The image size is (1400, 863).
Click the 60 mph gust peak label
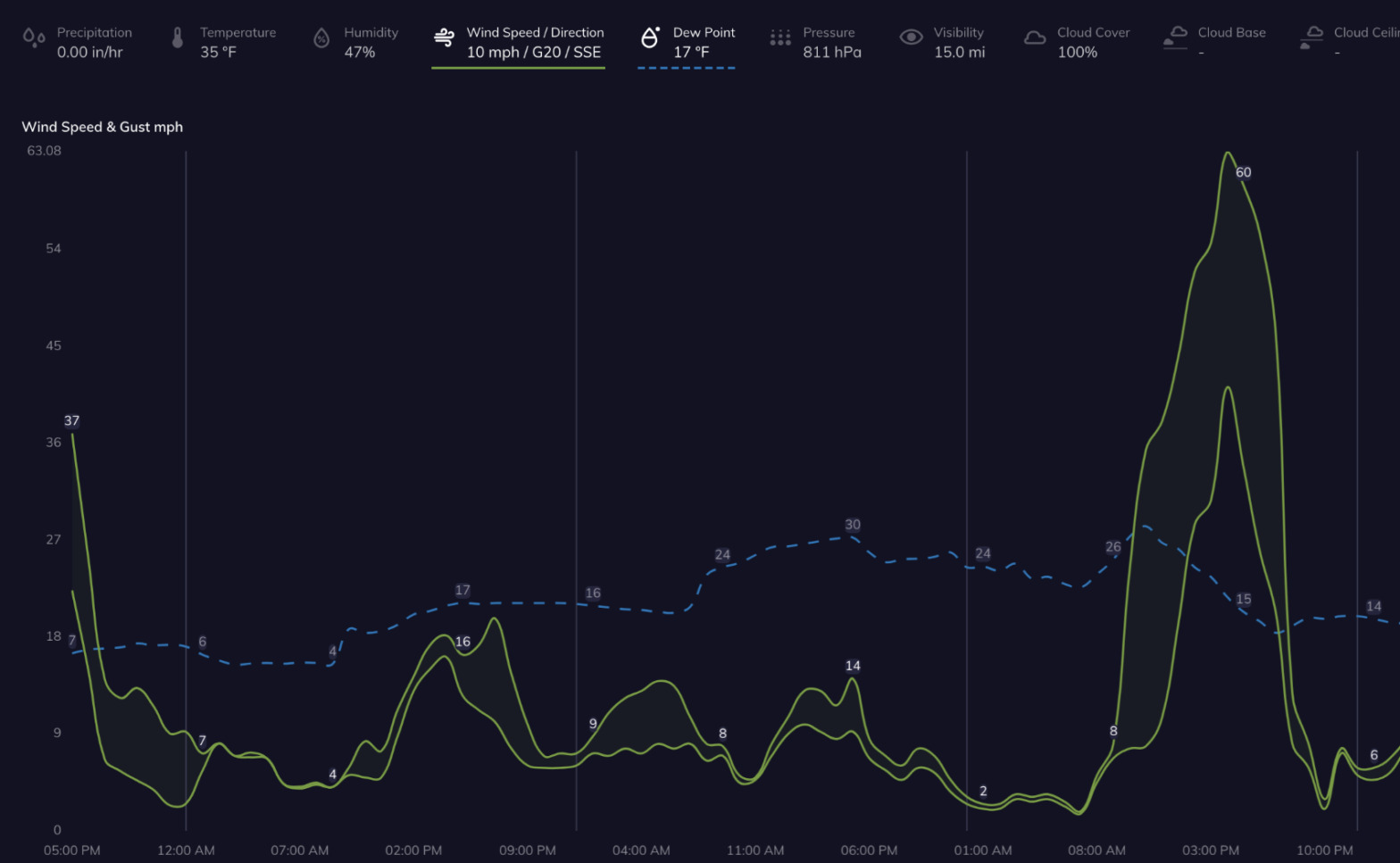point(1243,172)
